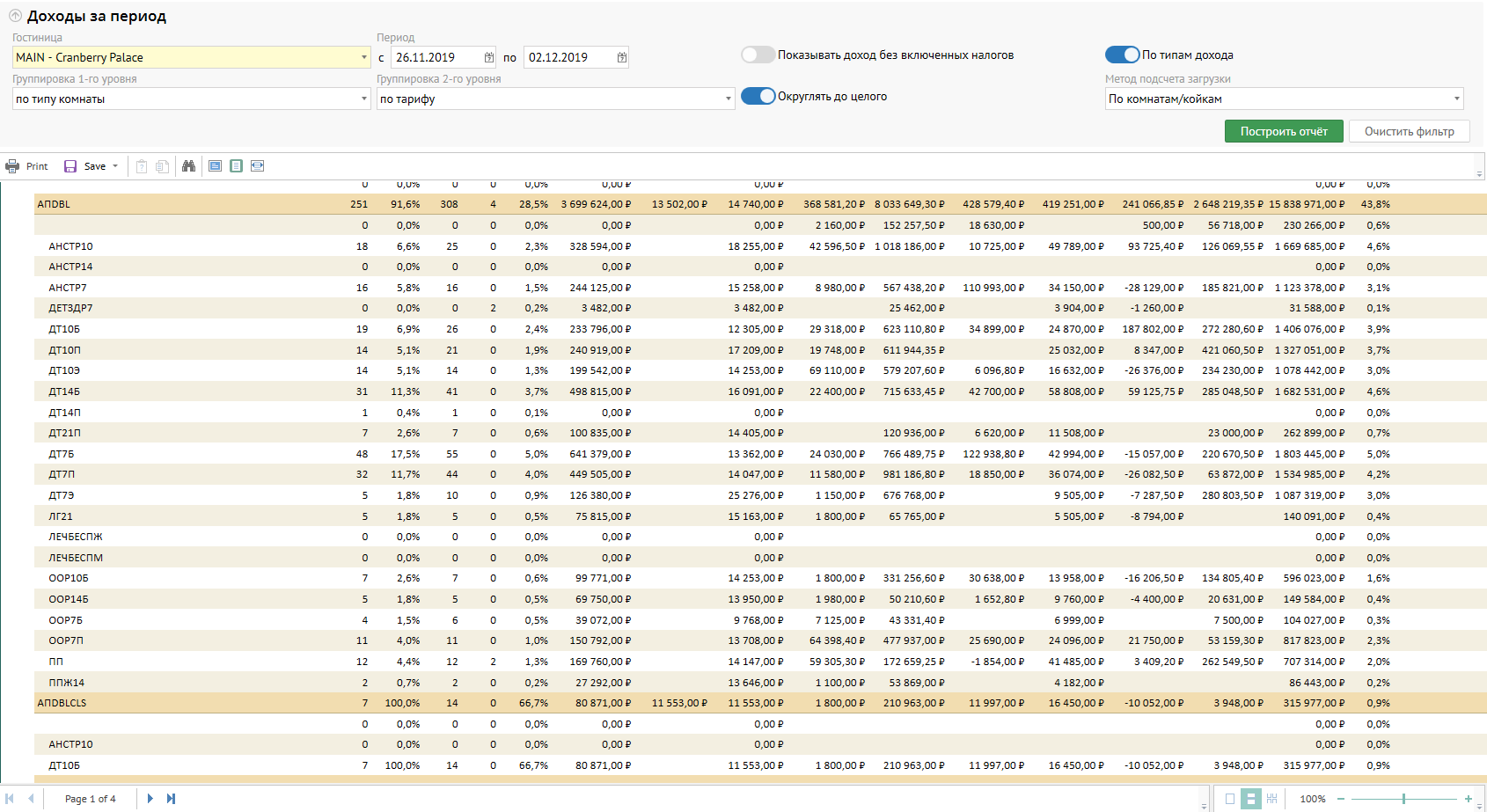Open the Гостиница hotel dropdown
Image resolution: width=1487 pixels, height=812 pixels.
click(364, 57)
